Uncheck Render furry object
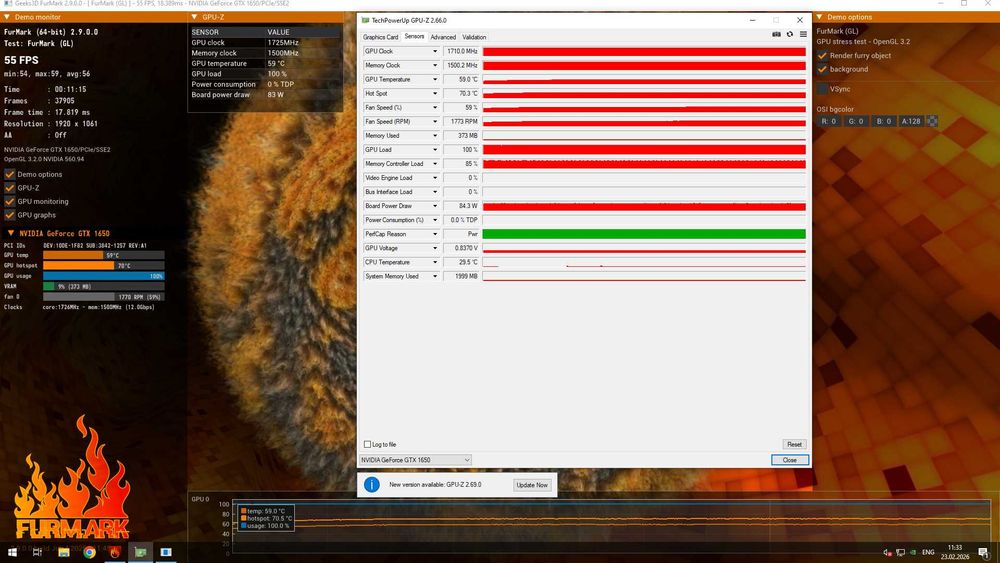The height and width of the screenshot is (563, 1000). click(x=822, y=55)
